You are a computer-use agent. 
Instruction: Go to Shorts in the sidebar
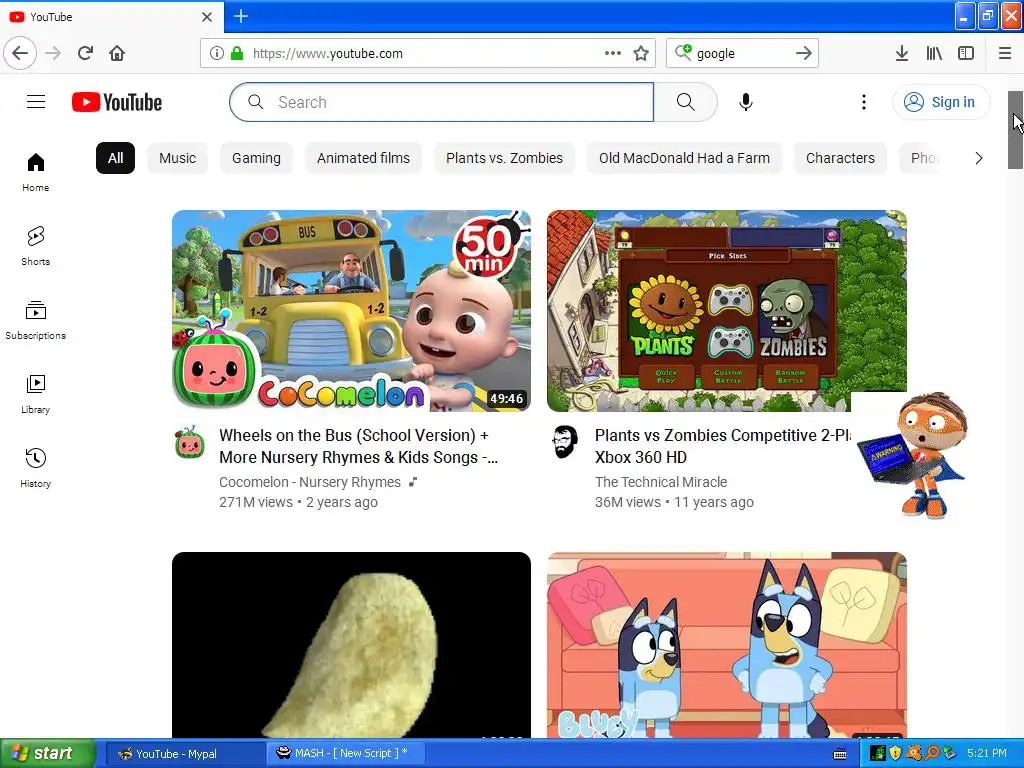tap(35, 246)
